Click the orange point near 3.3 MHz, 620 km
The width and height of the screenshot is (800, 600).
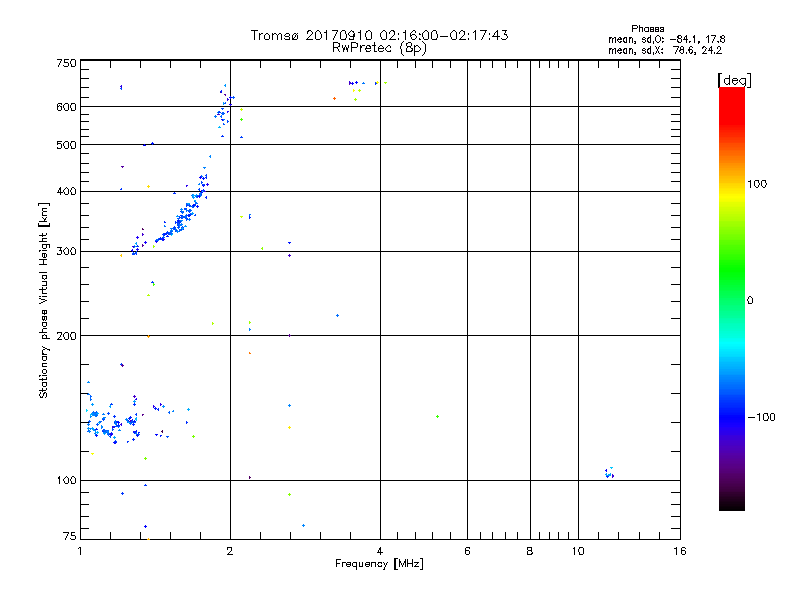335,98
